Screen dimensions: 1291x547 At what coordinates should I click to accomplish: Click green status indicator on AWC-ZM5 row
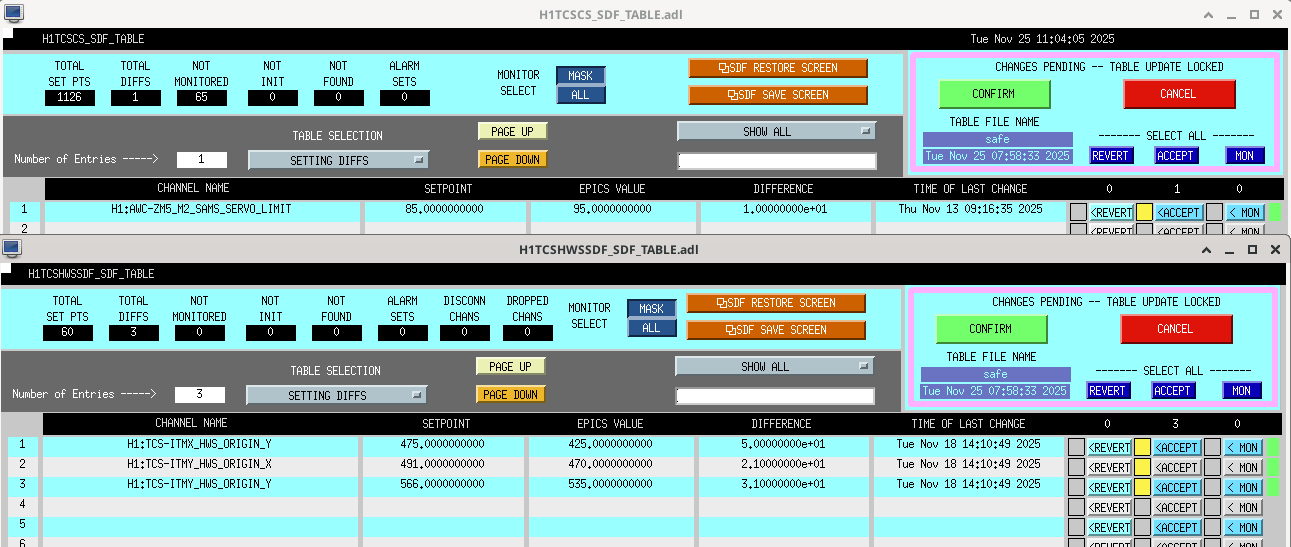[x=1275, y=212]
